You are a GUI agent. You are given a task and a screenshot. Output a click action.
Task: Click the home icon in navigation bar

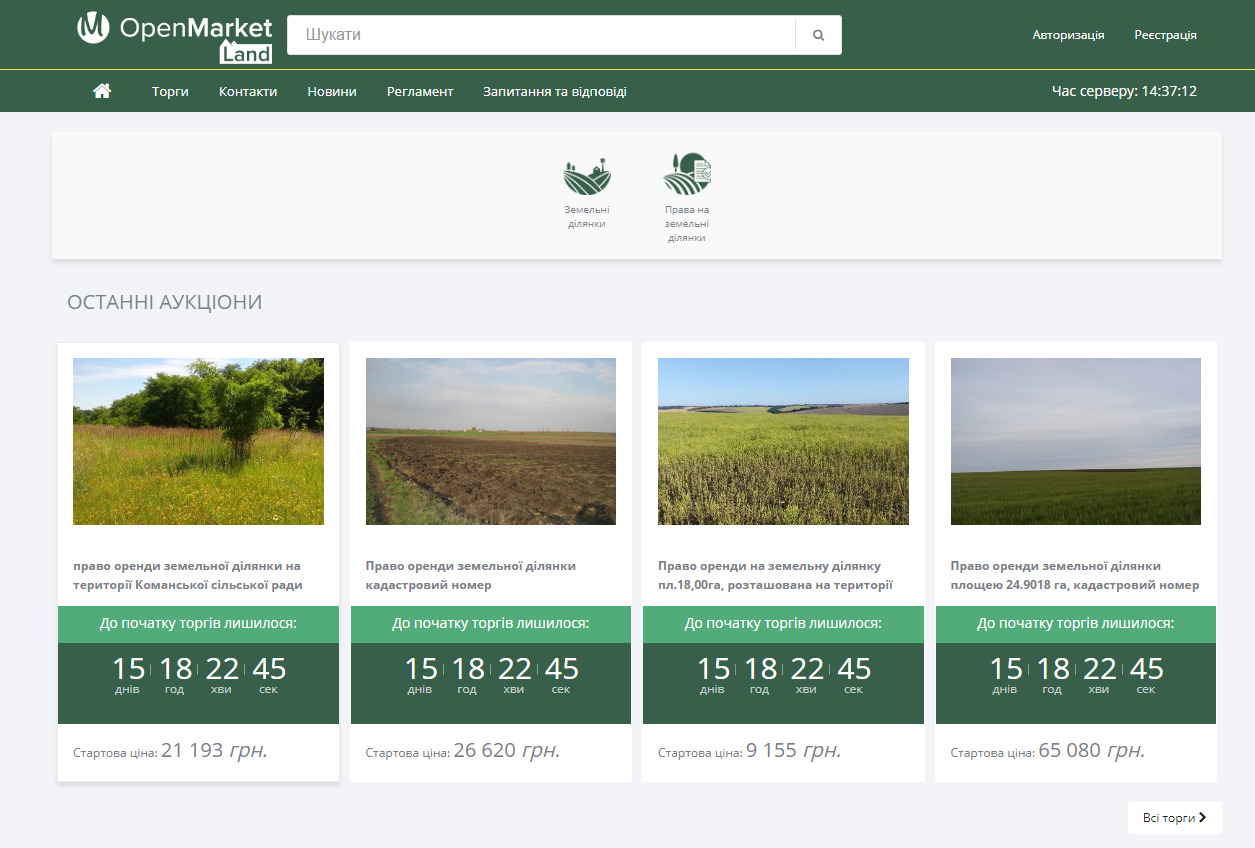(102, 91)
